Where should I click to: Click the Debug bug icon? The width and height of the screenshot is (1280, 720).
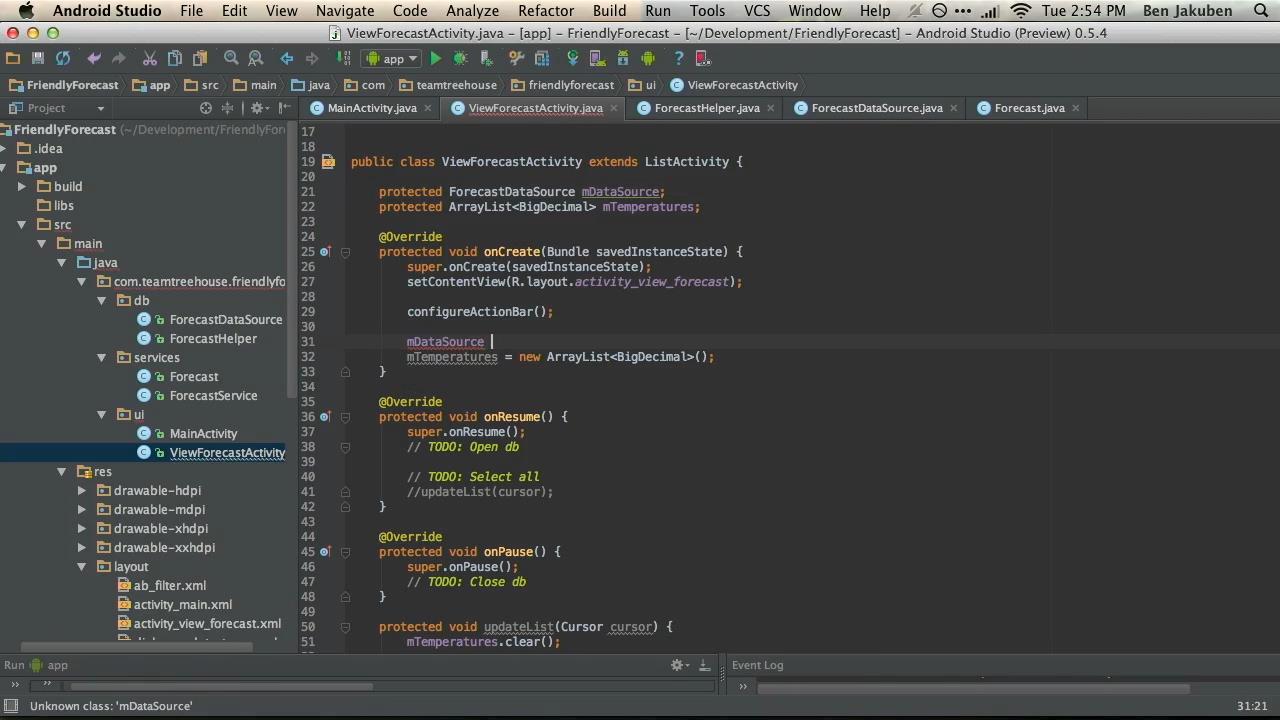tap(461, 59)
